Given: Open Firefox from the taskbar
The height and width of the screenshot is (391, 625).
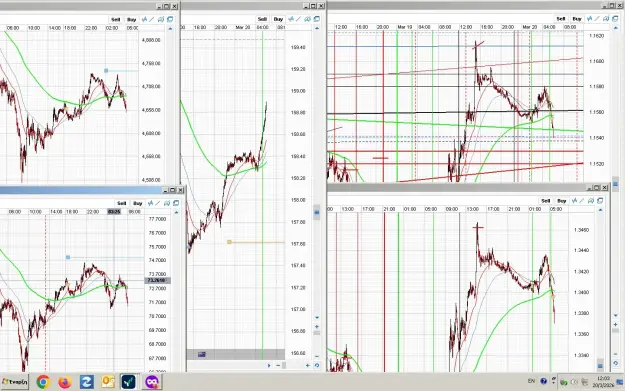Looking at the screenshot, I should pyautogui.click(x=65, y=382).
